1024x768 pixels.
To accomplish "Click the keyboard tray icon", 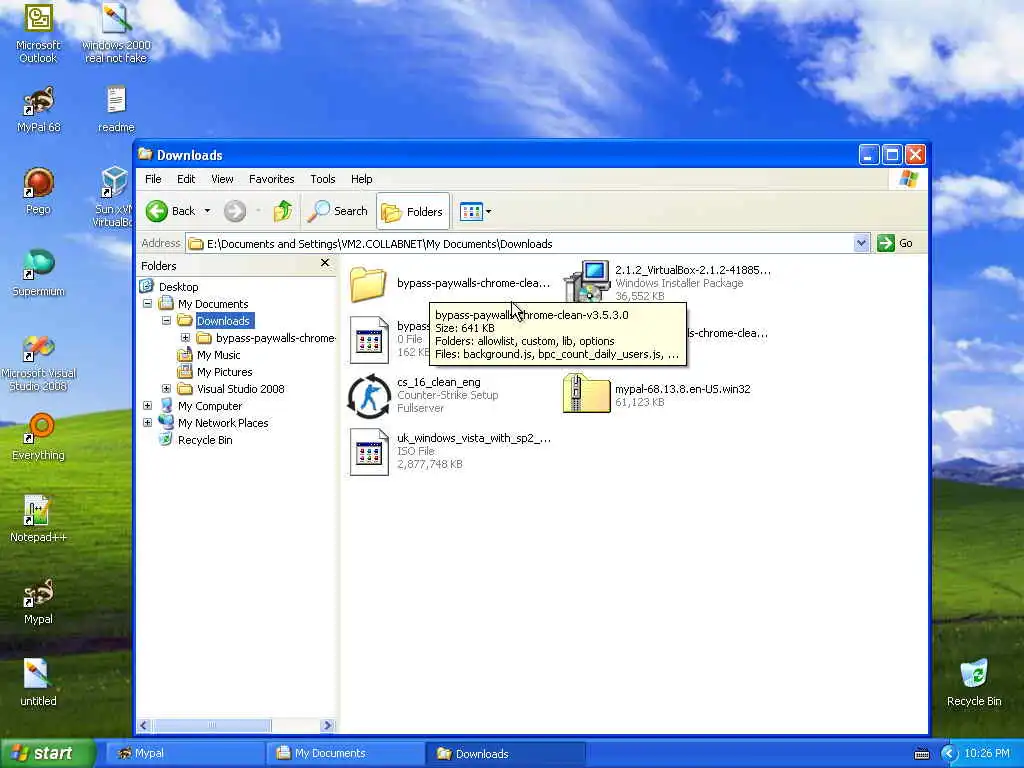I will point(921,754).
